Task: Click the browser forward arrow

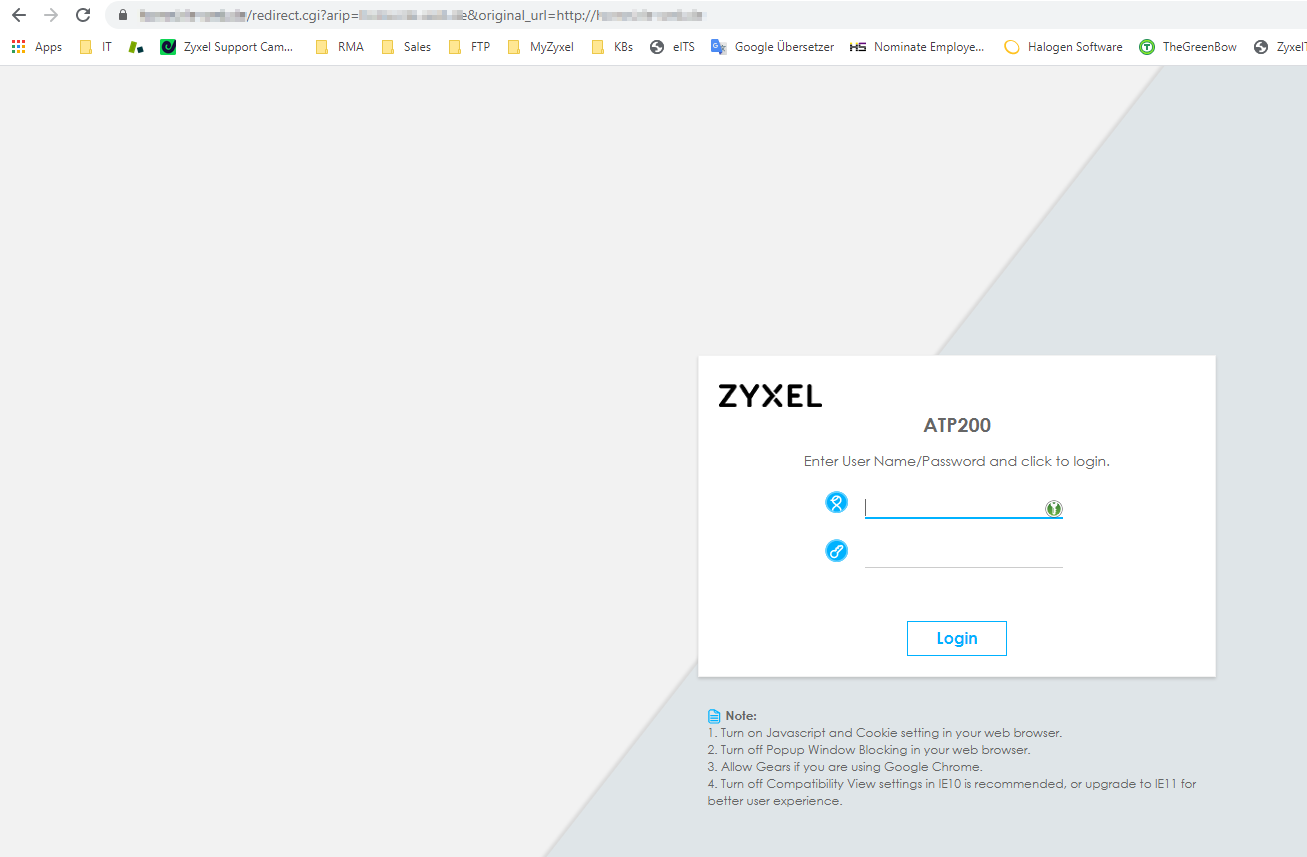Action: pyautogui.click(x=51, y=15)
